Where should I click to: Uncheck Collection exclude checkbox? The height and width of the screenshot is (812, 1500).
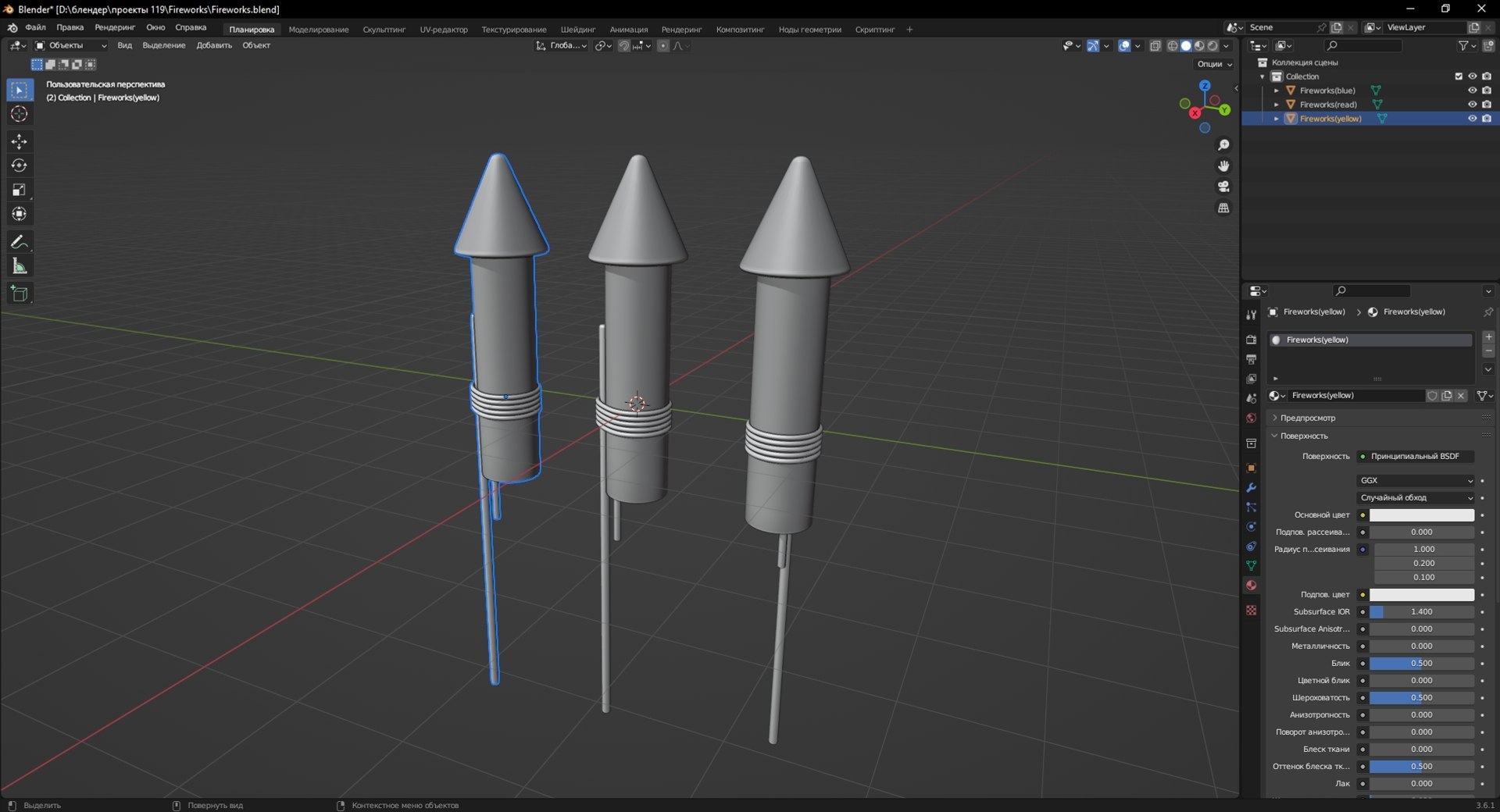1458,77
